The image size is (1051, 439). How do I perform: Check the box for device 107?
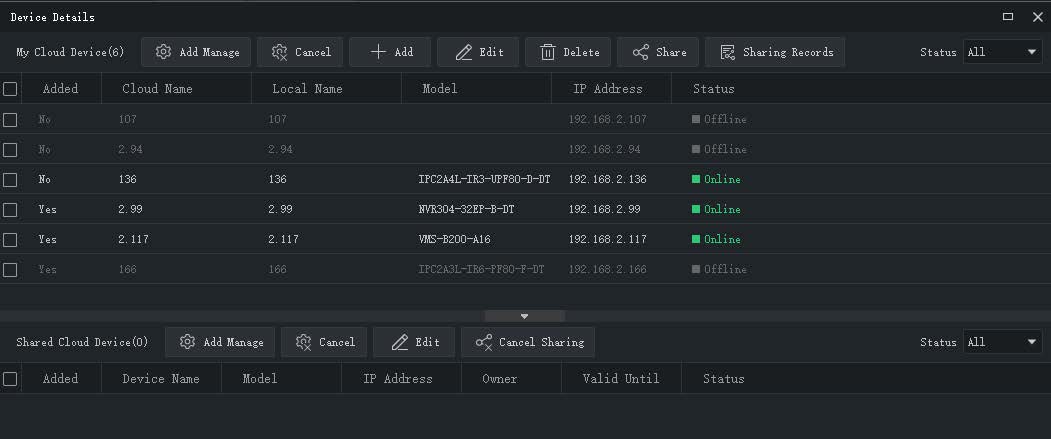click(10, 119)
